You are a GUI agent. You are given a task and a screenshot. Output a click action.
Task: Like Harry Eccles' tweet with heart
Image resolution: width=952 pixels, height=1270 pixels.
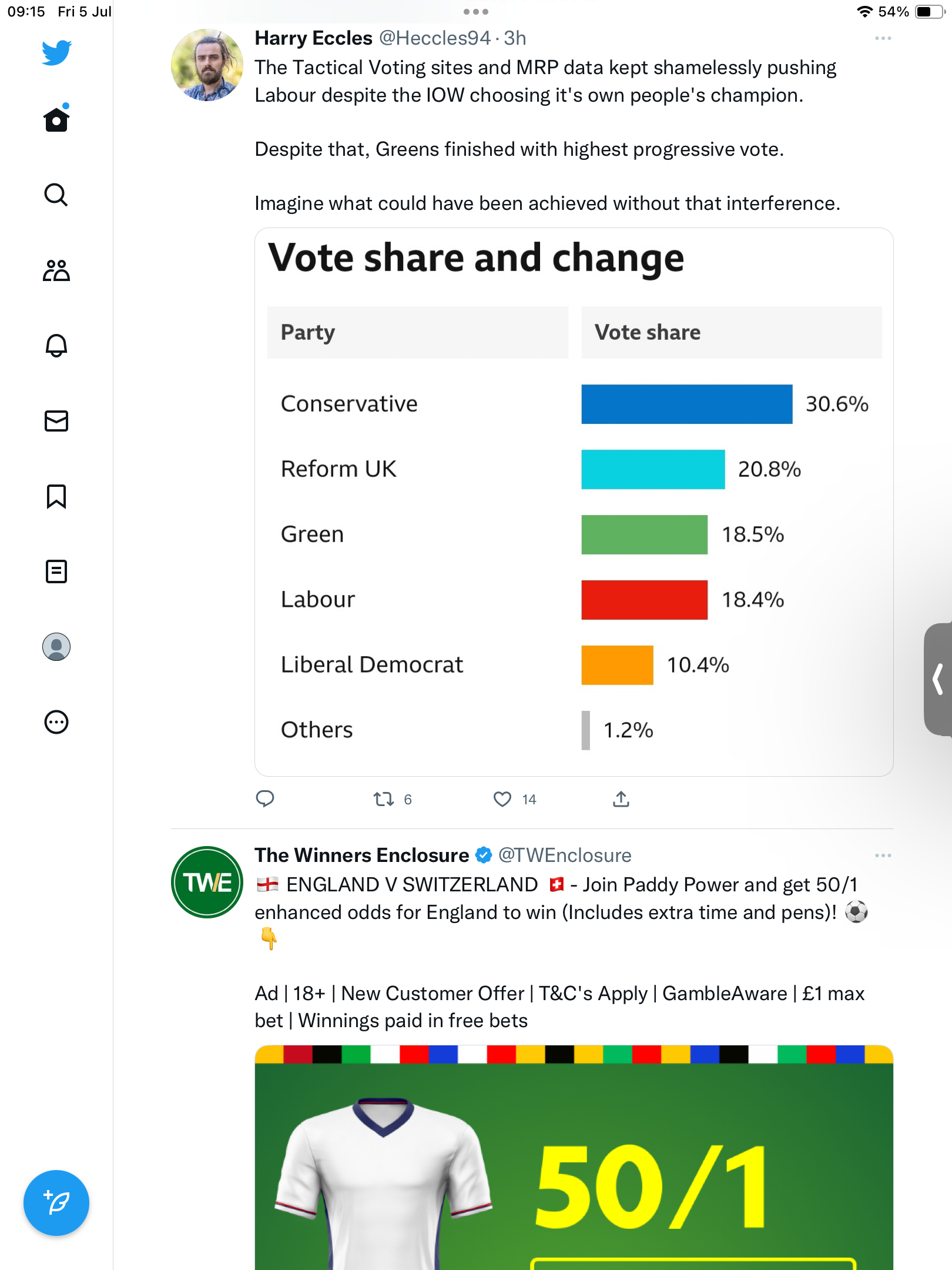[502, 799]
